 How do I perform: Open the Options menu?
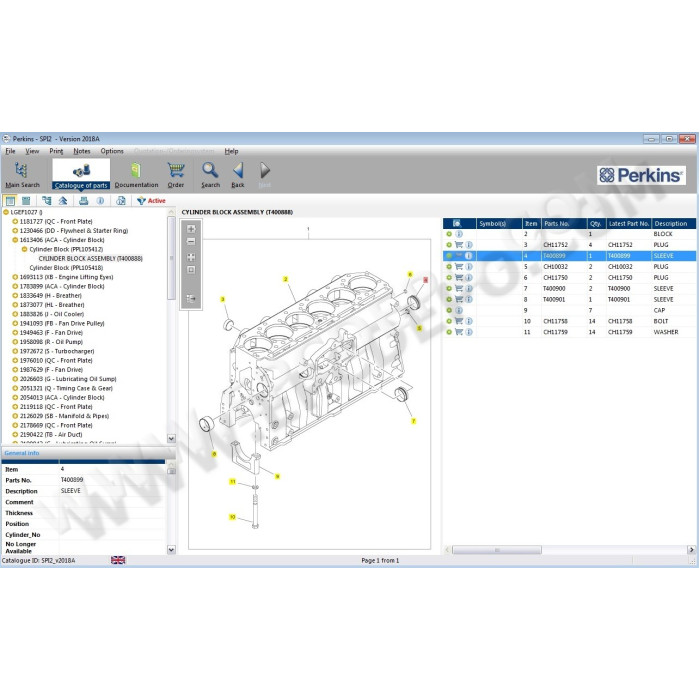coord(112,151)
